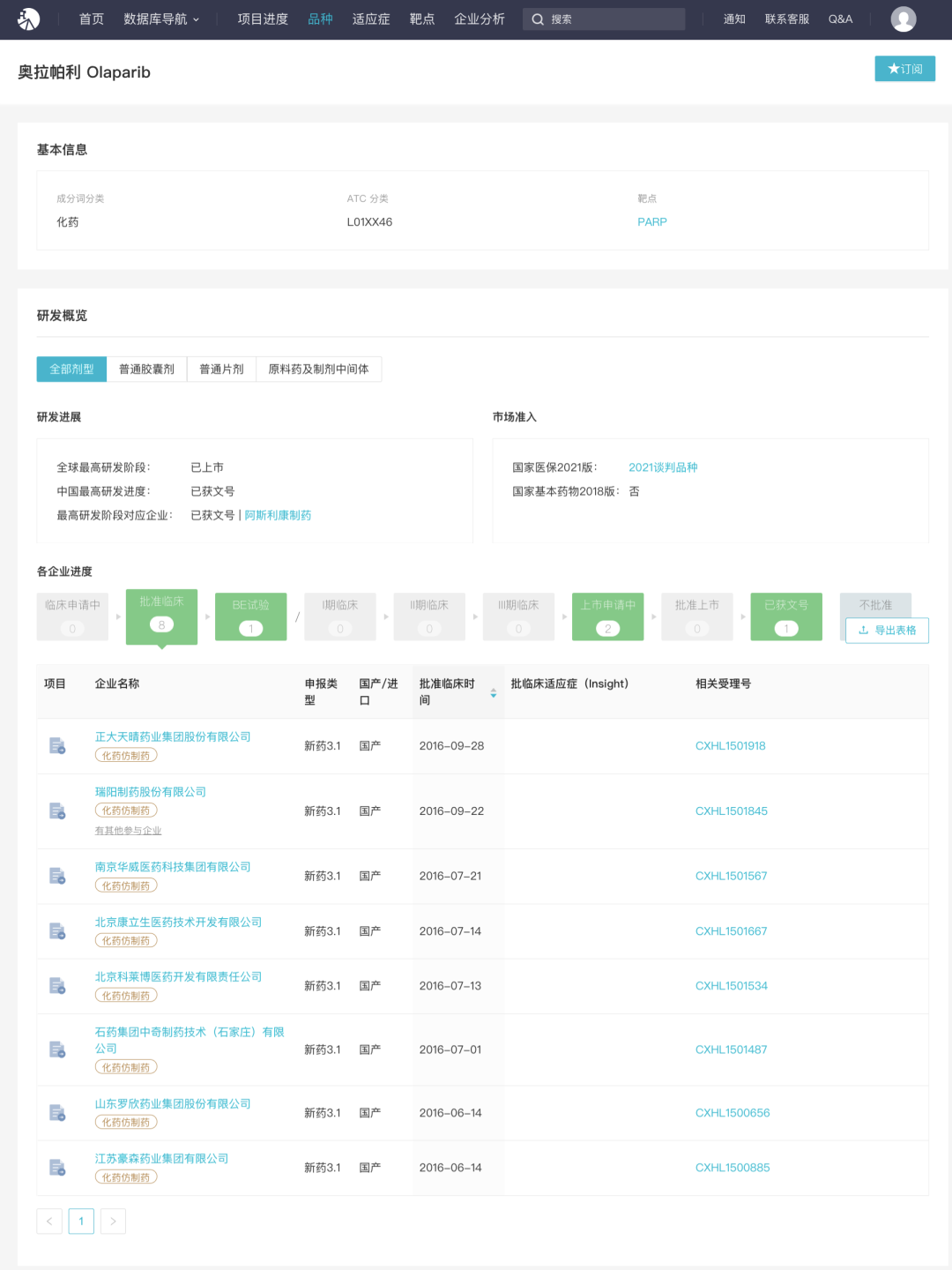The image size is (952, 1270).
Task: Open 项目进度 navigation item
Action: point(263,19)
